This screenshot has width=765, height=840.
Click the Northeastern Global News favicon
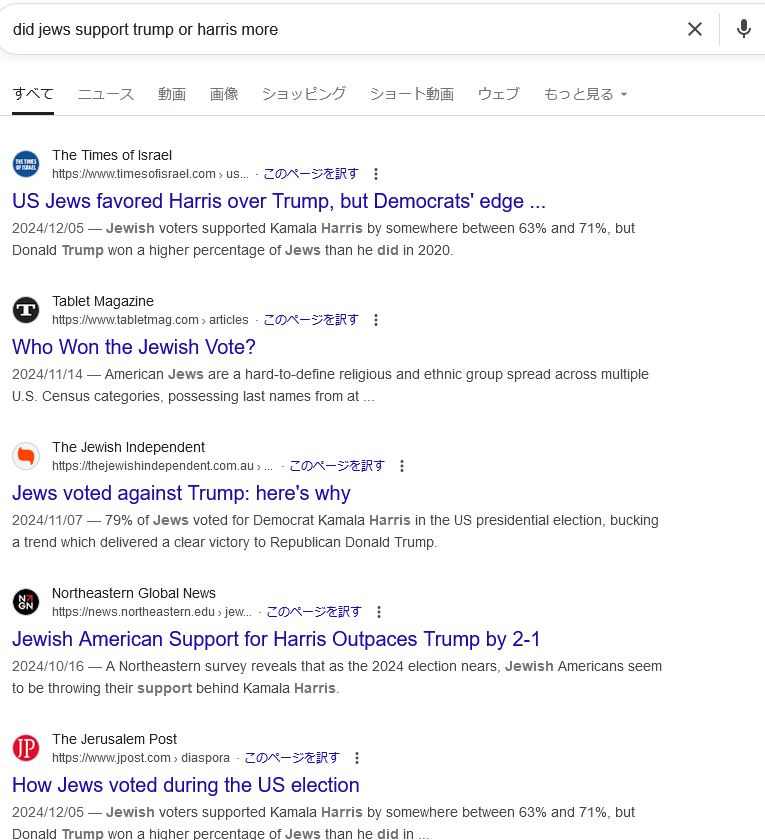click(x=26, y=602)
